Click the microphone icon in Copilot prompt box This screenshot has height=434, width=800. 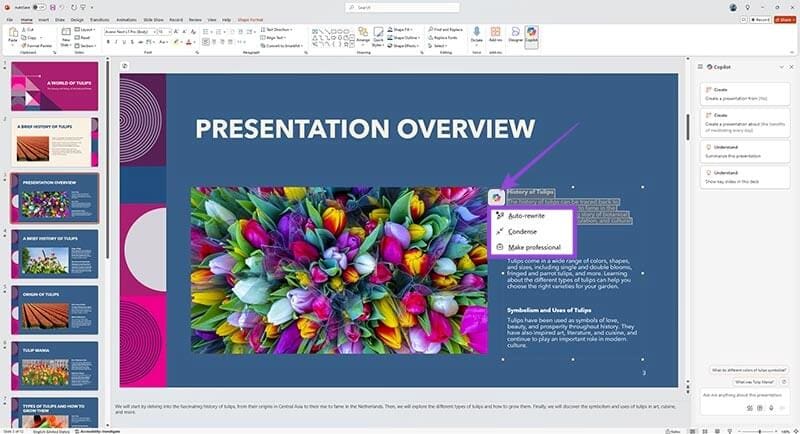[771, 408]
